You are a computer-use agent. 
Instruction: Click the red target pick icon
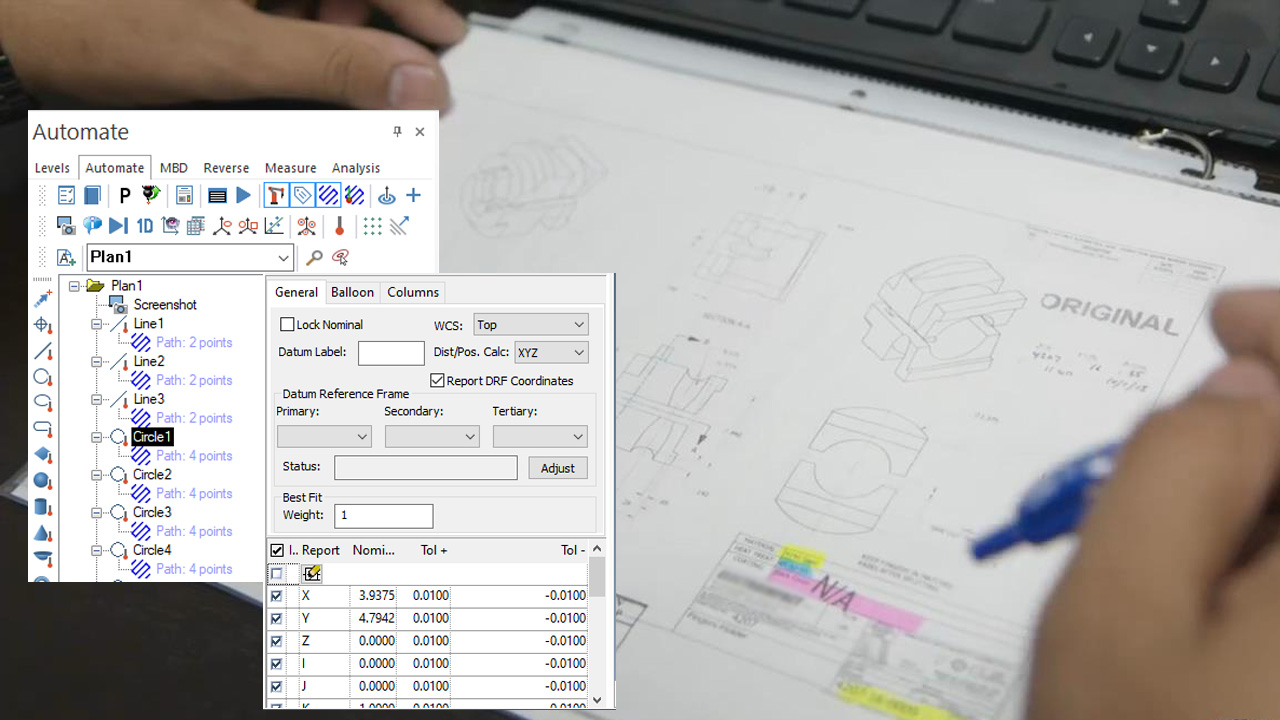click(340, 258)
